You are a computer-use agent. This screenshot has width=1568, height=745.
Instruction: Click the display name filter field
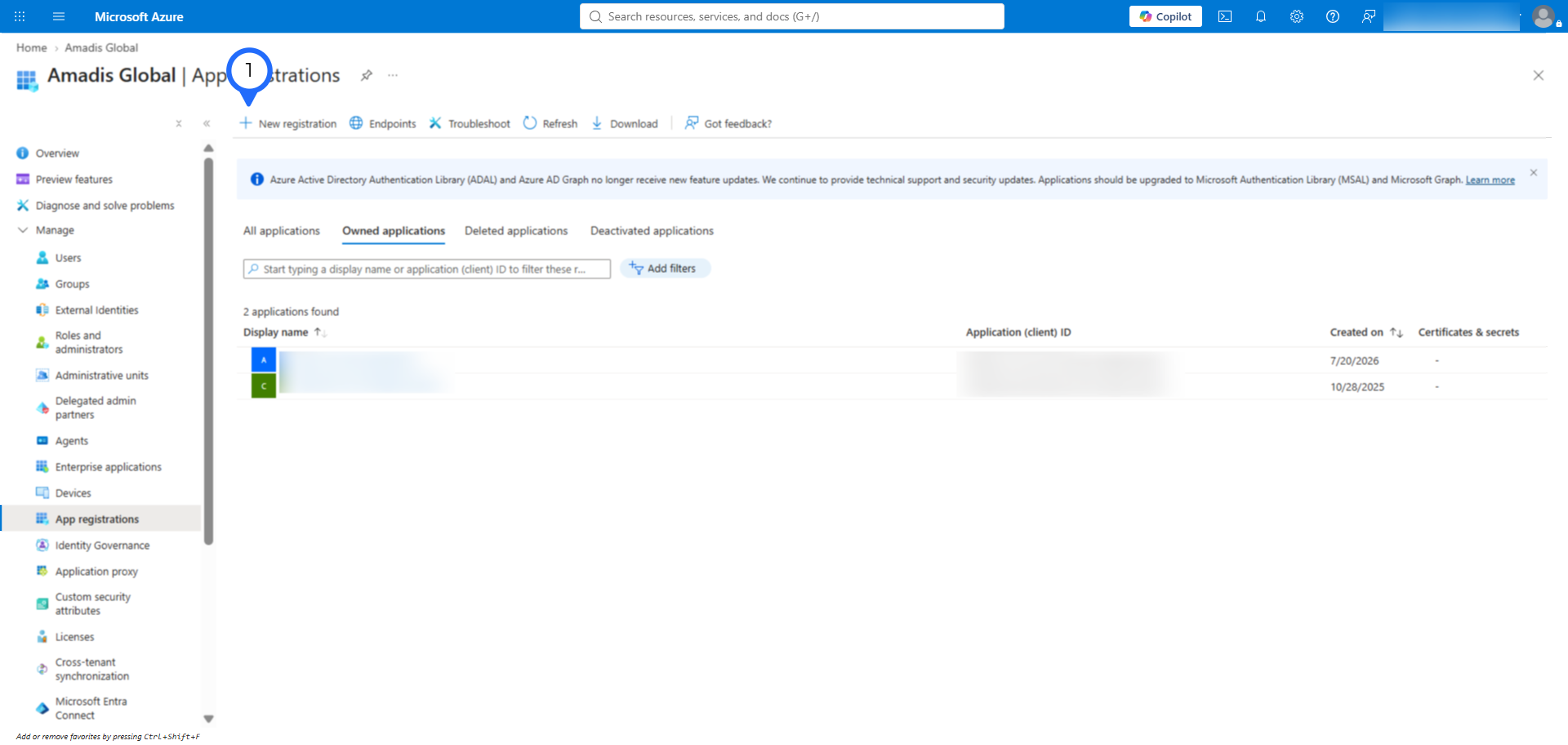pos(427,269)
